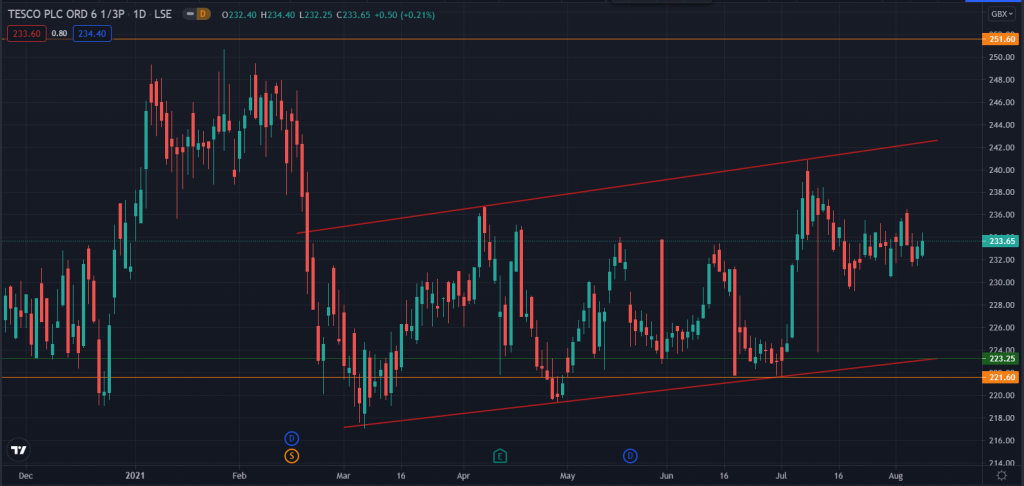Viewport: 1024px width, 486px height.
Task: Click the close value C233.65
Action: (353, 14)
